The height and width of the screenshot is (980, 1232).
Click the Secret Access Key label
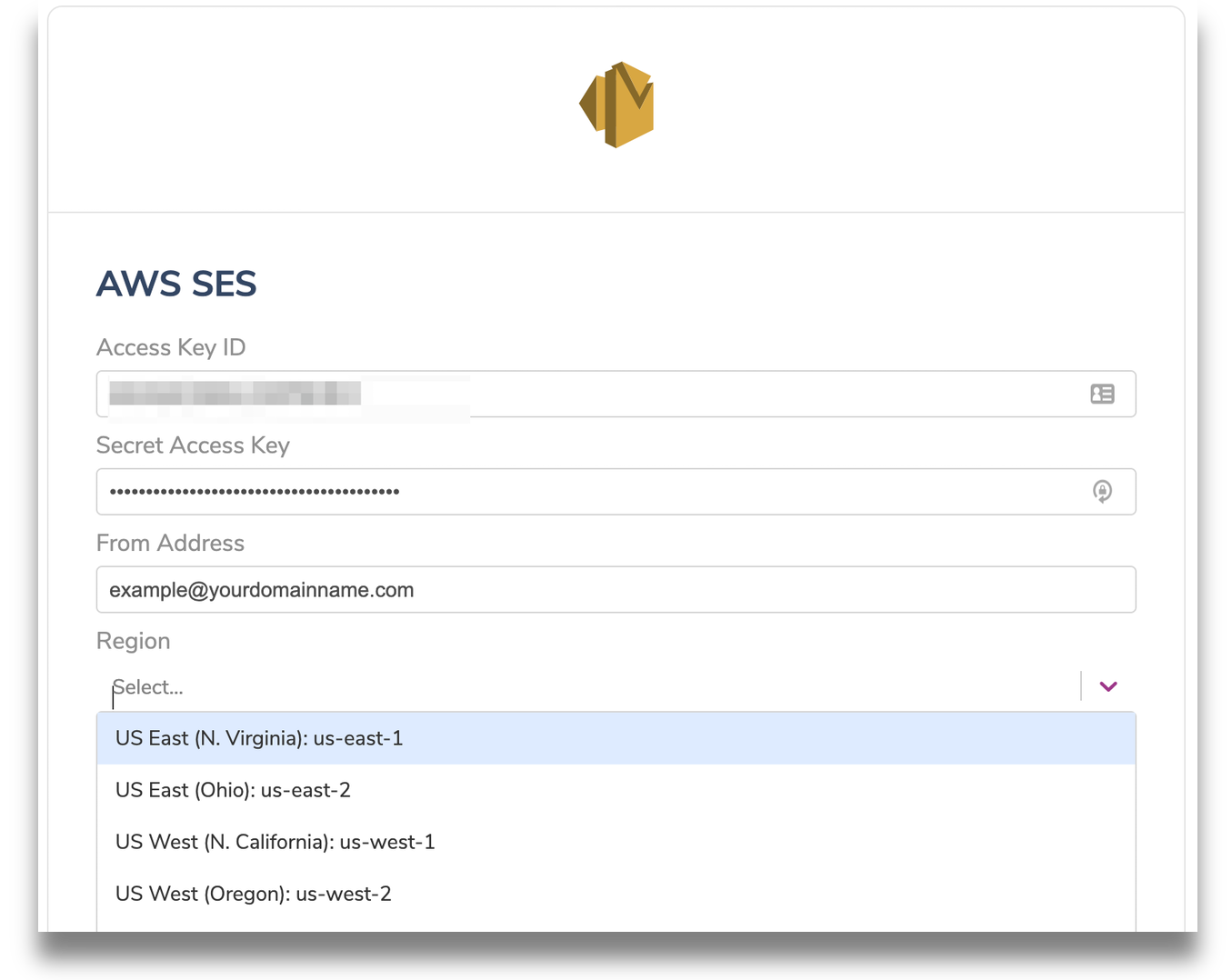tap(193, 445)
